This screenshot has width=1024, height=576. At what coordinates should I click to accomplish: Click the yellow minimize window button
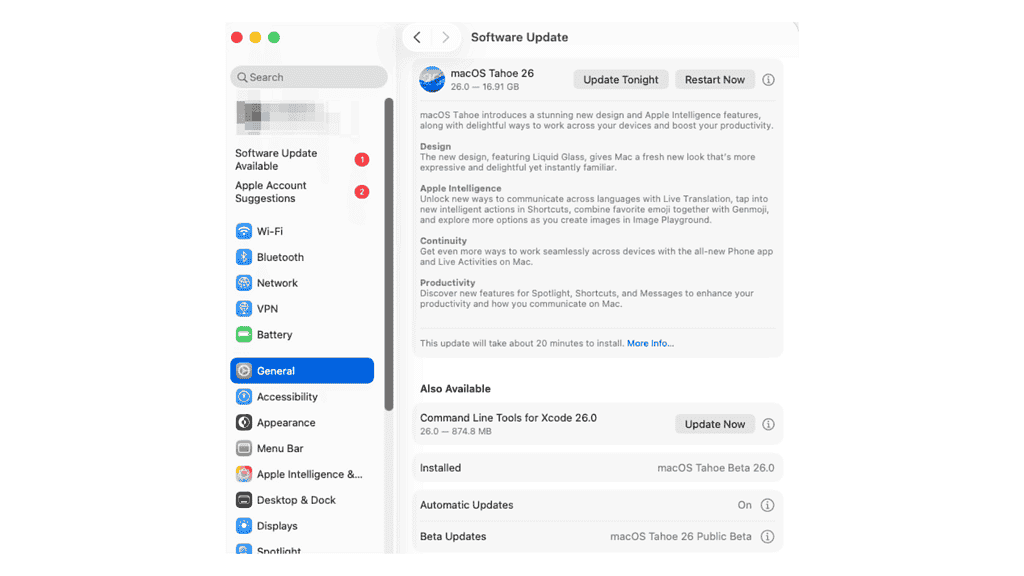tap(255, 37)
